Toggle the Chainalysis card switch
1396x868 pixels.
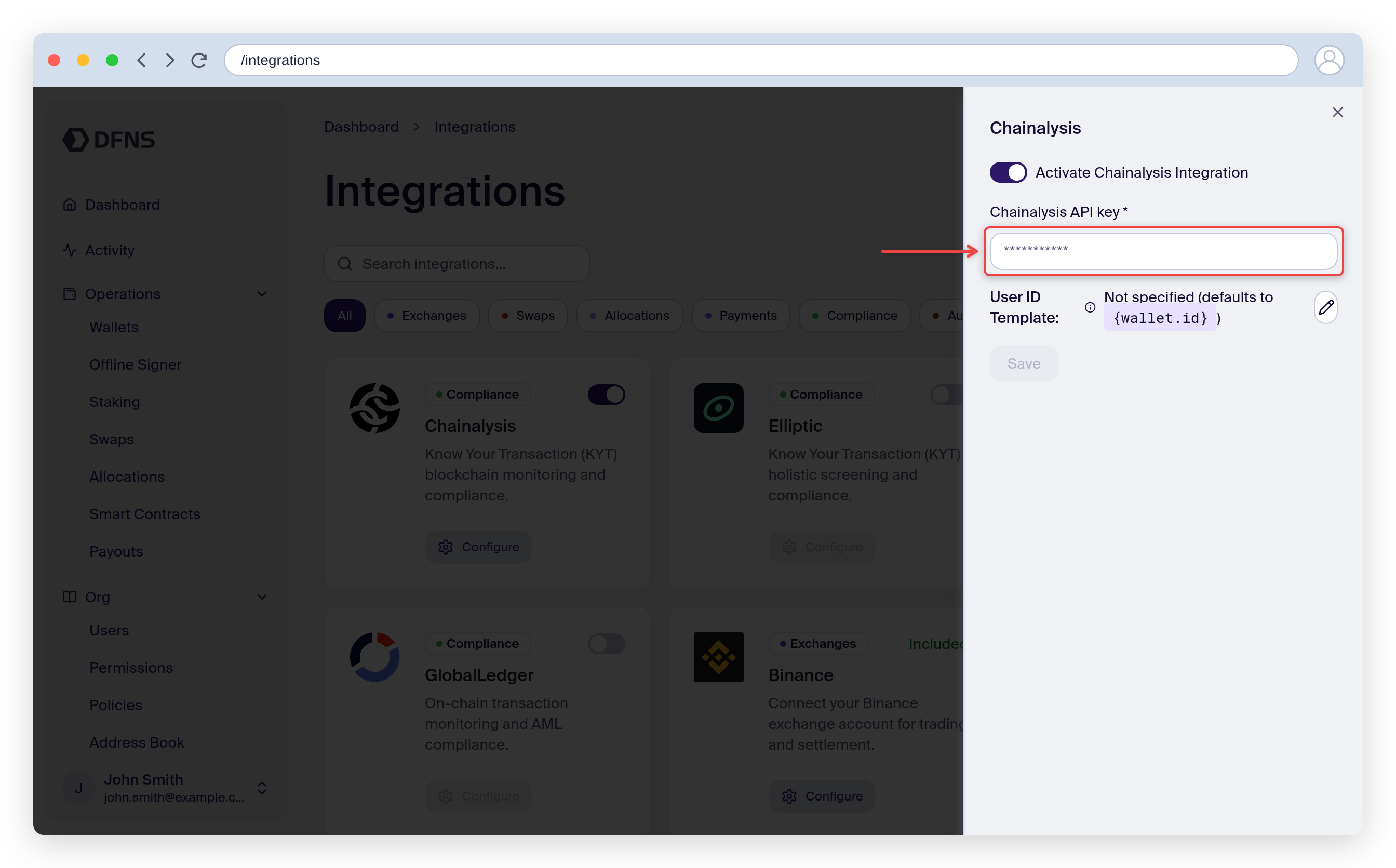point(606,395)
